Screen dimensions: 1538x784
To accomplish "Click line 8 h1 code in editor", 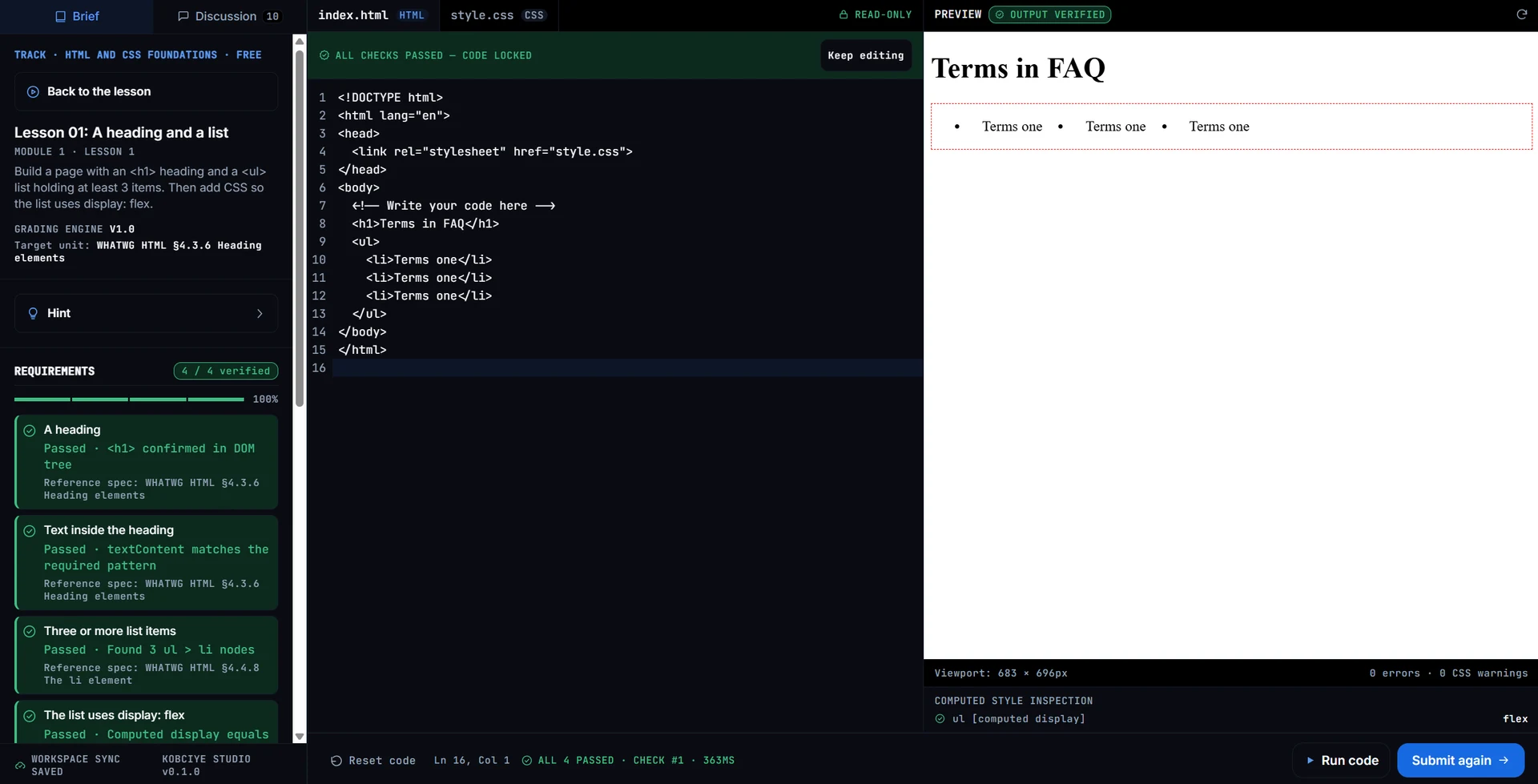I will click(425, 223).
